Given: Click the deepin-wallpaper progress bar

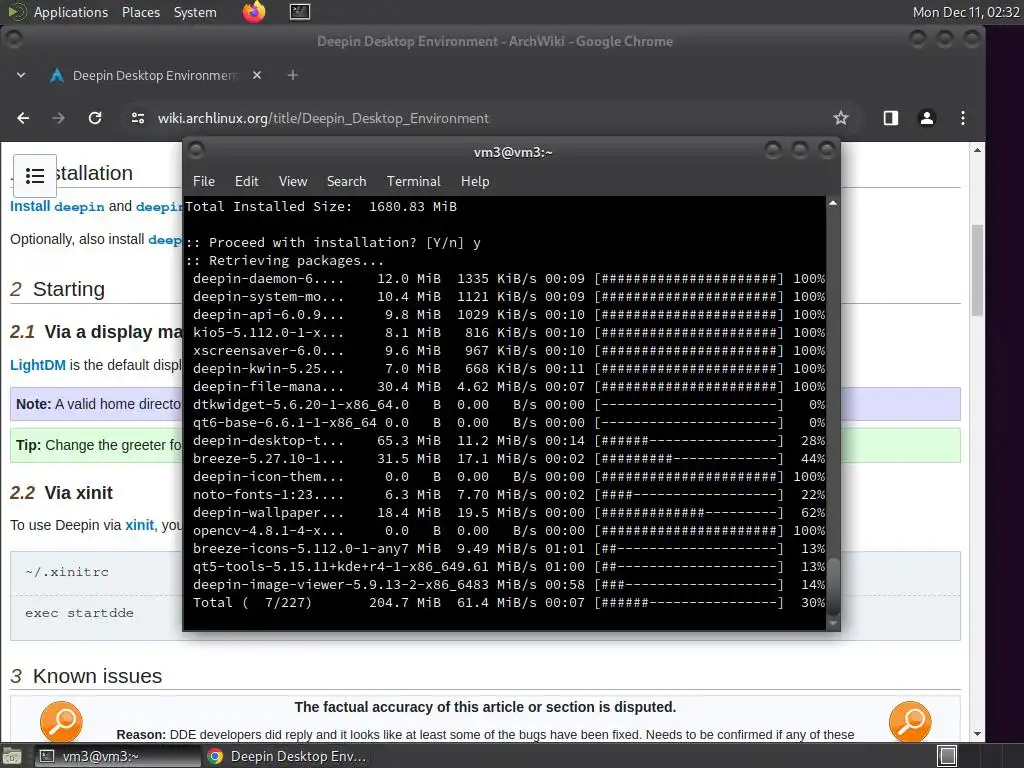Looking at the screenshot, I should [689, 513].
